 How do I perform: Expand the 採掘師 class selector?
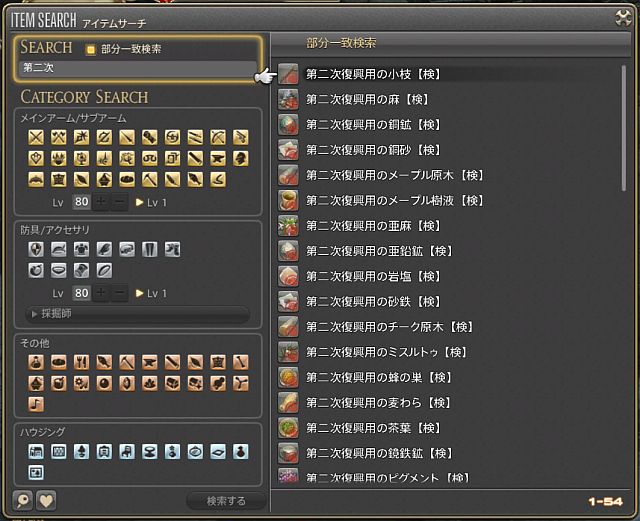[x=138, y=314]
